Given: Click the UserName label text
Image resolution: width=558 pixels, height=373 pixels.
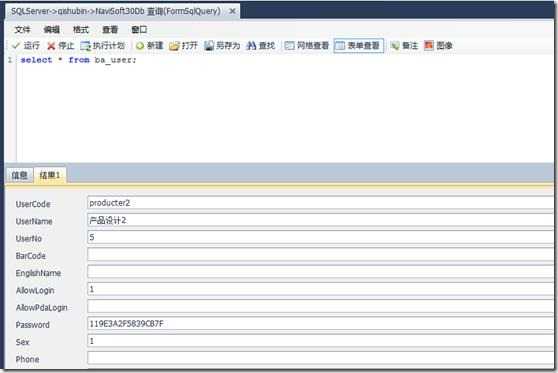Looking at the screenshot, I should point(34,221).
